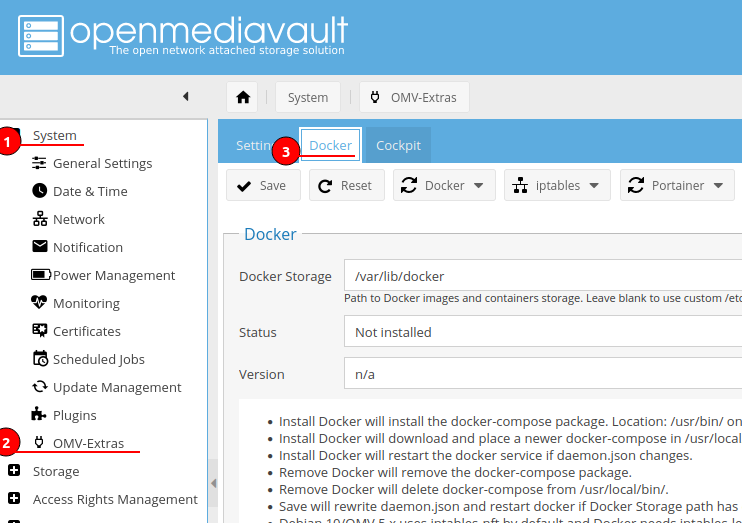Click the Save checkmark icon
Screen dimensions: 742x523
[x=244, y=186]
